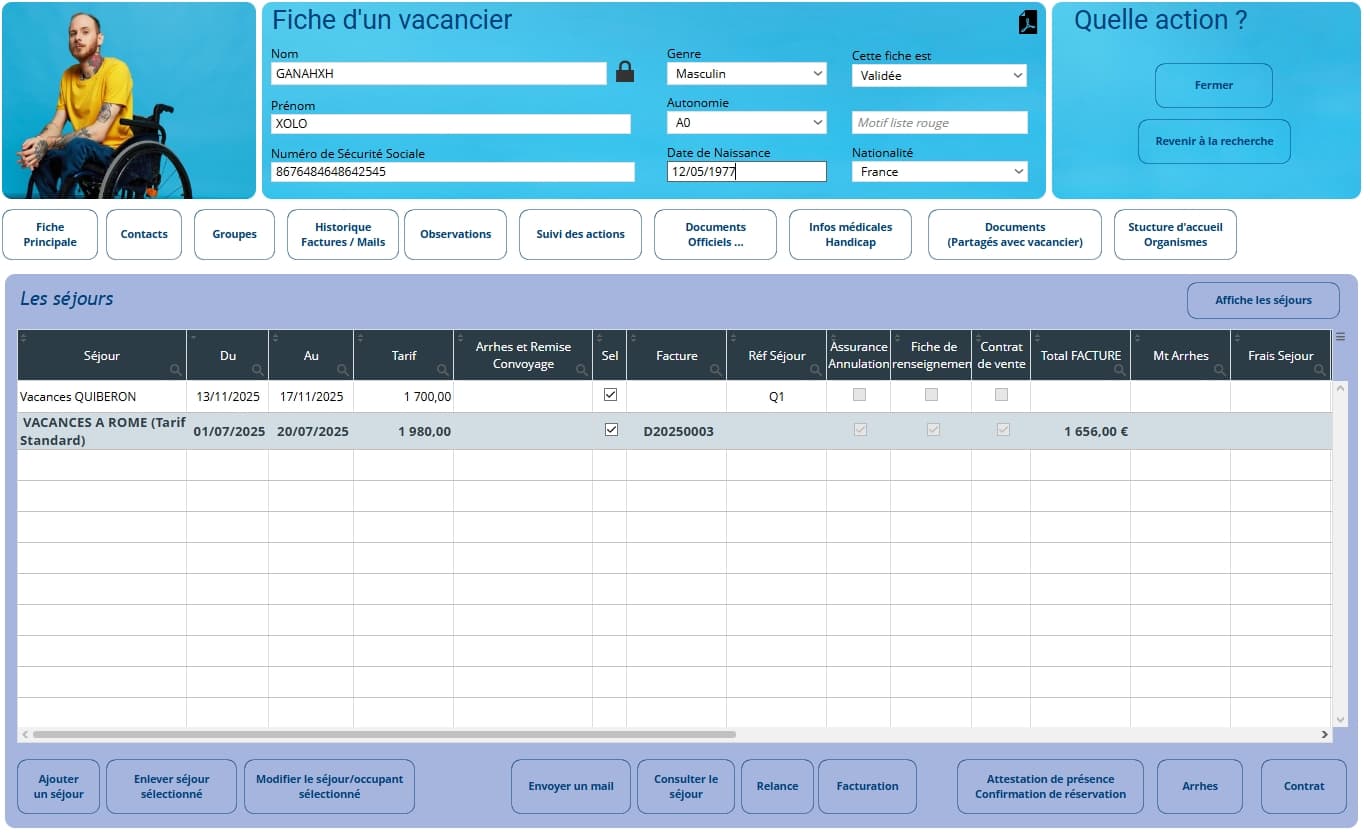
Task: Click the magnifier icon in Tarif column
Action: tap(443, 370)
